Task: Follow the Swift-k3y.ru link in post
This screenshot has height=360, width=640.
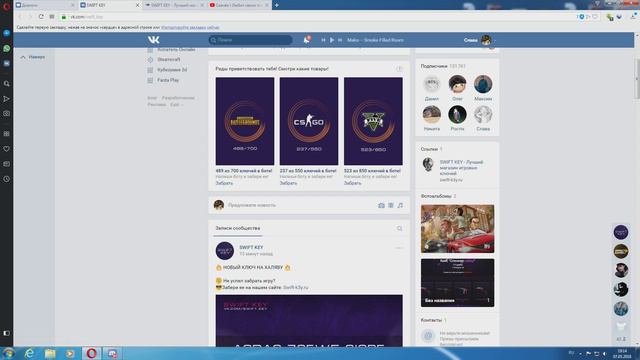Action: (296, 287)
